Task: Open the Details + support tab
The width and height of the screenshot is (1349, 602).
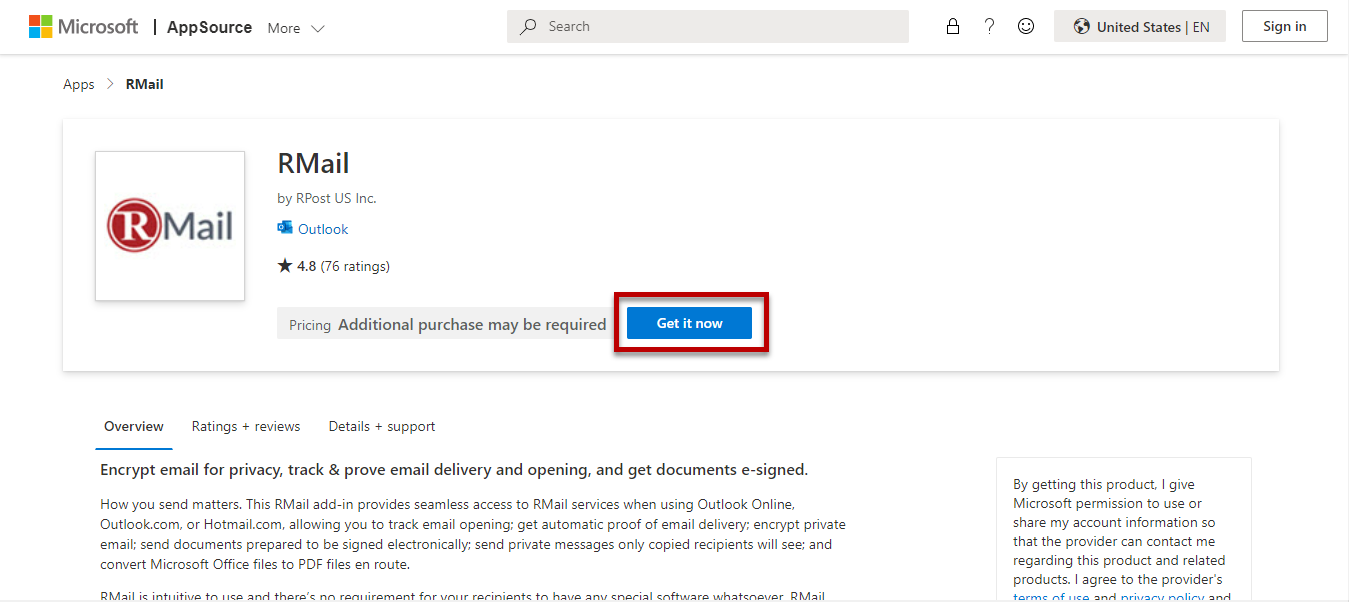Action: [381, 426]
